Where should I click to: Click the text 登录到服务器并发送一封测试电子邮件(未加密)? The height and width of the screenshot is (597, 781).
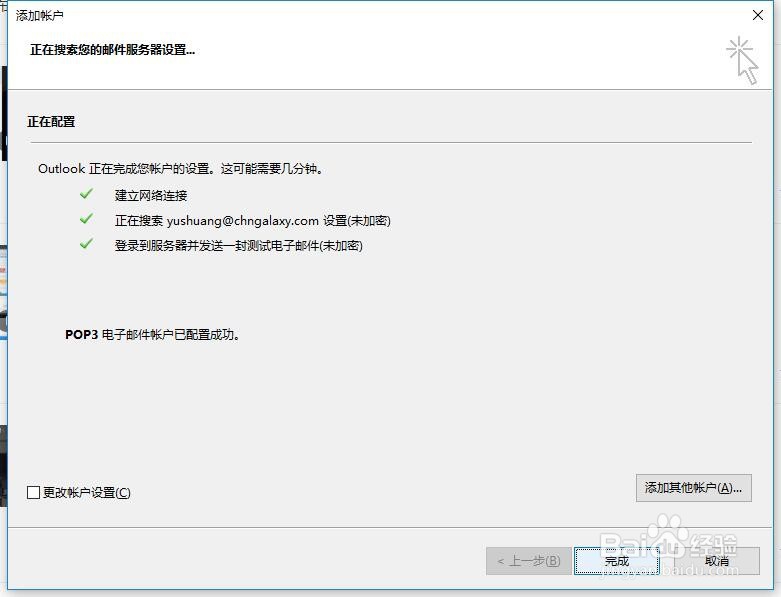(x=239, y=245)
